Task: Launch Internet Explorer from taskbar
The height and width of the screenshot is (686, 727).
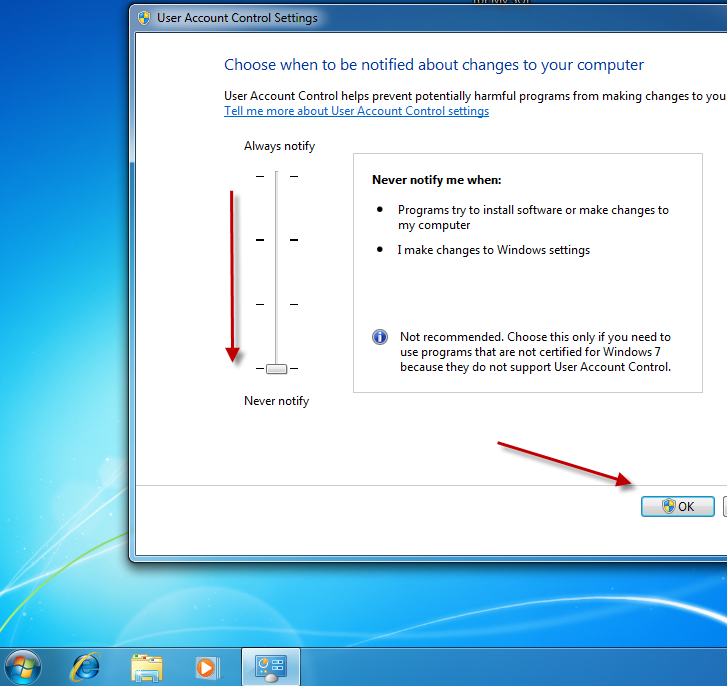Action: tap(85, 667)
